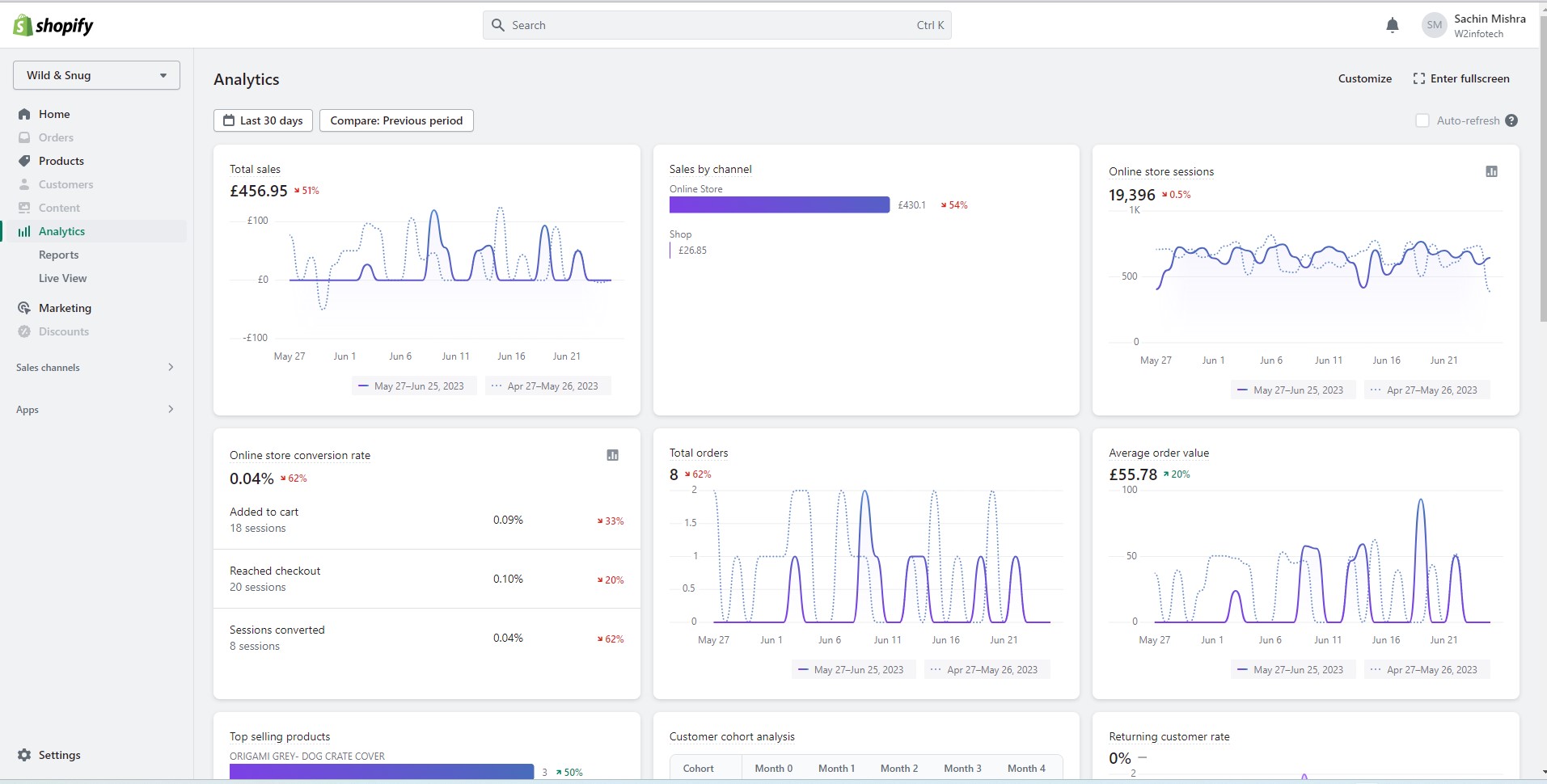
Task: Toggle Apr 27–May 26 legend on Total orders
Action: [987, 670]
